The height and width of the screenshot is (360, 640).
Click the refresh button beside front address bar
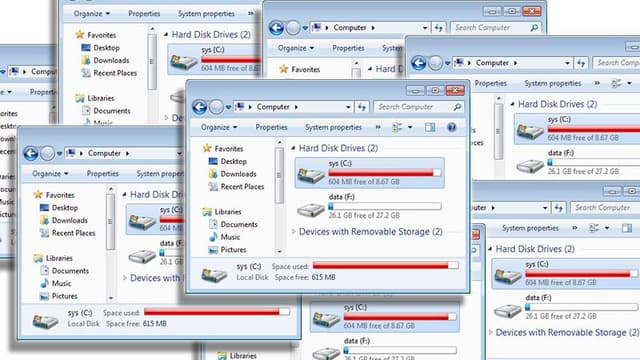pyautogui.click(x=362, y=107)
